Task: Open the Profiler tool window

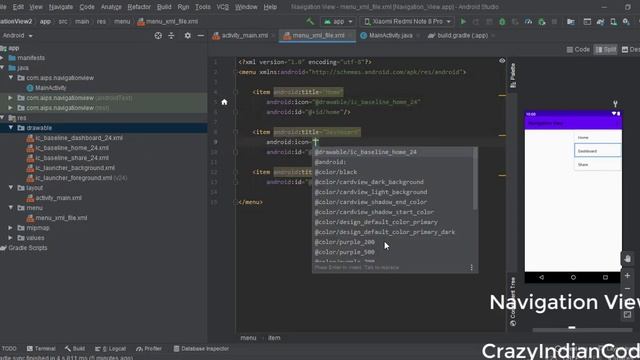Action: coord(149,349)
